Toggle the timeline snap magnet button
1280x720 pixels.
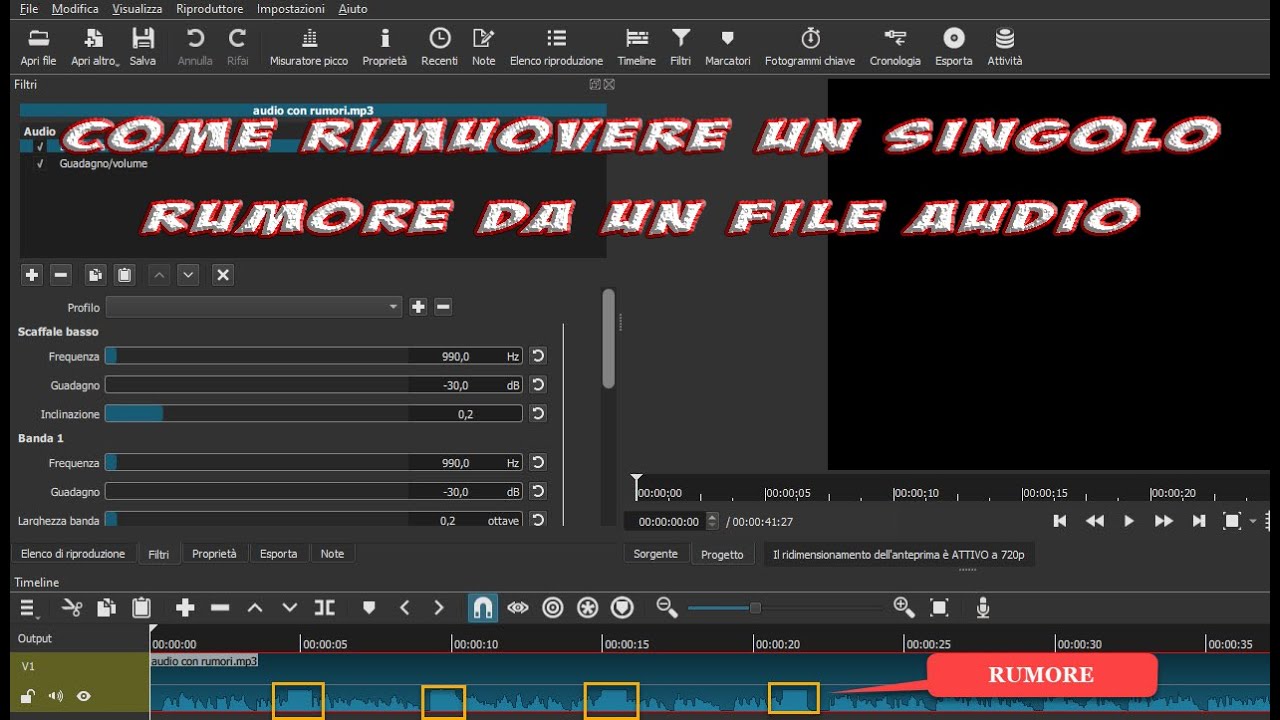[482, 607]
